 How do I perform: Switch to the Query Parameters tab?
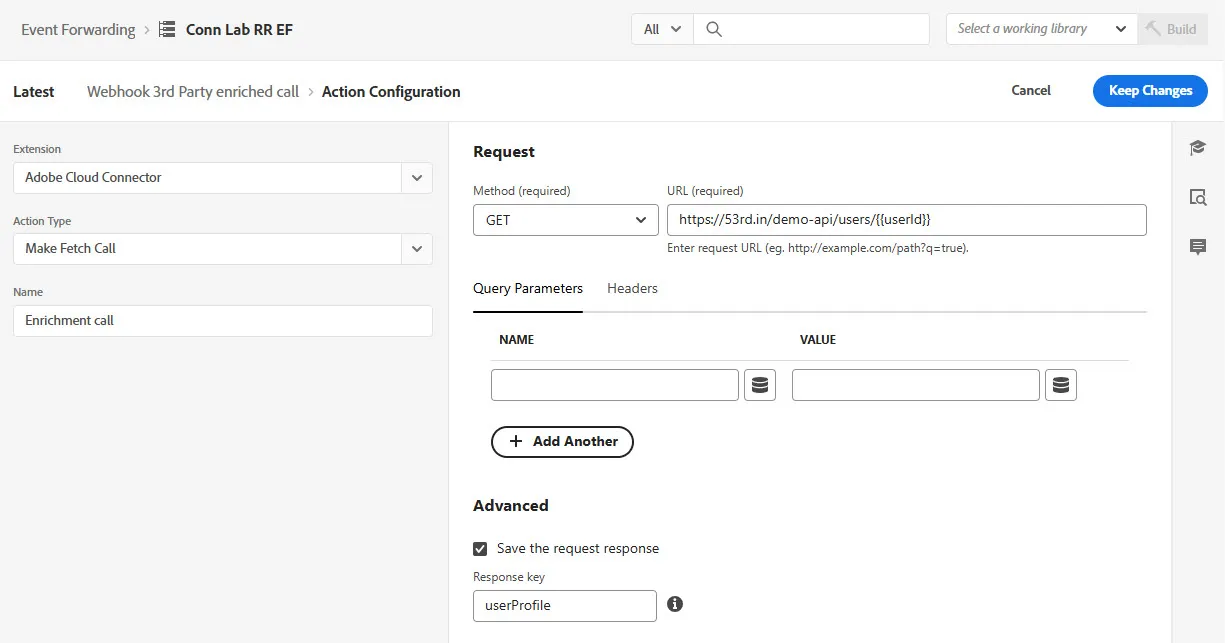(528, 288)
